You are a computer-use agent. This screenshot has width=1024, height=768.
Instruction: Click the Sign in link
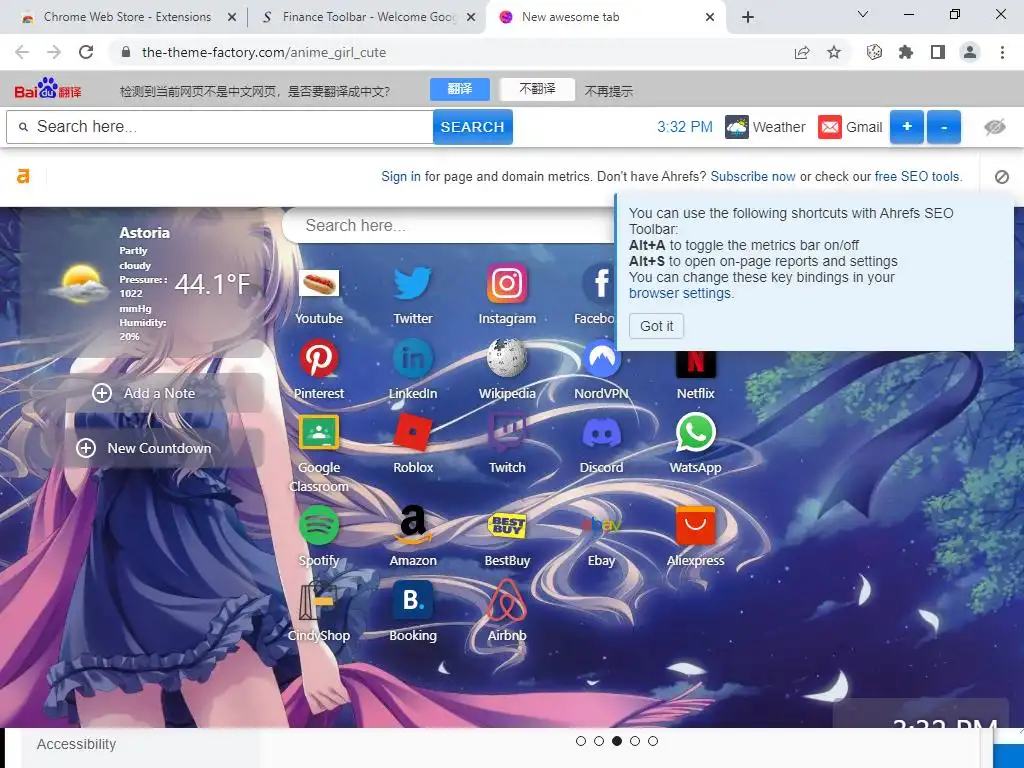coord(401,176)
